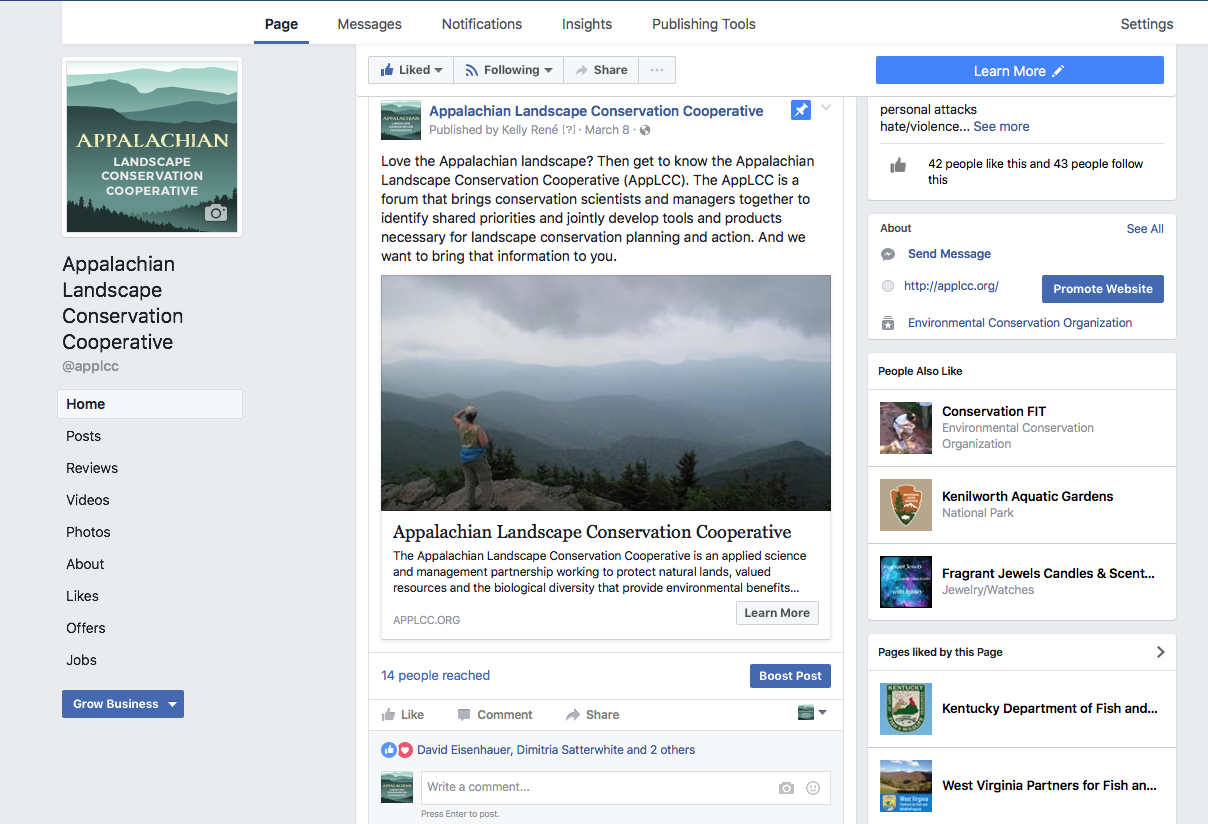Open the Publishing Tools tab
This screenshot has width=1208, height=824.
tap(704, 24)
